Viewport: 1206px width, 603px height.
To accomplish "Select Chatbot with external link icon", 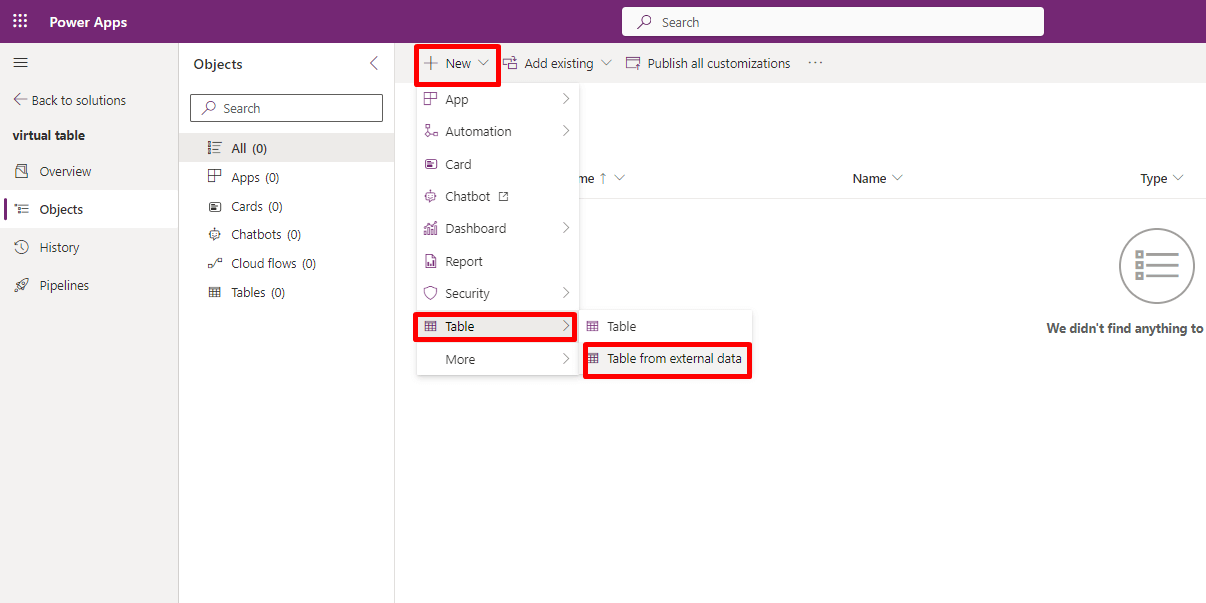I will click(x=468, y=197).
